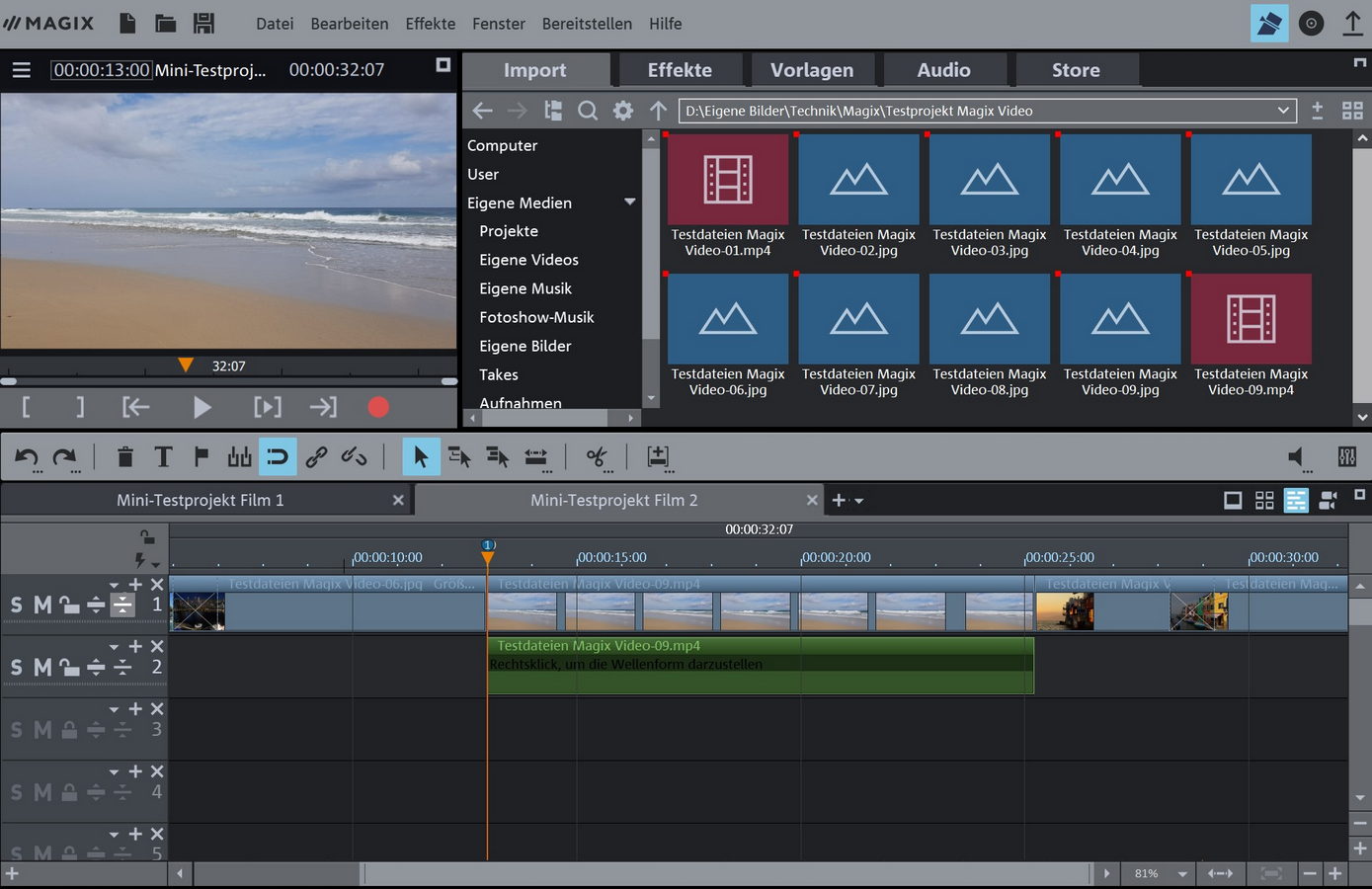Open the title editor T icon
The width and height of the screenshot is (1372, 889).
click(x=163, y=456)
